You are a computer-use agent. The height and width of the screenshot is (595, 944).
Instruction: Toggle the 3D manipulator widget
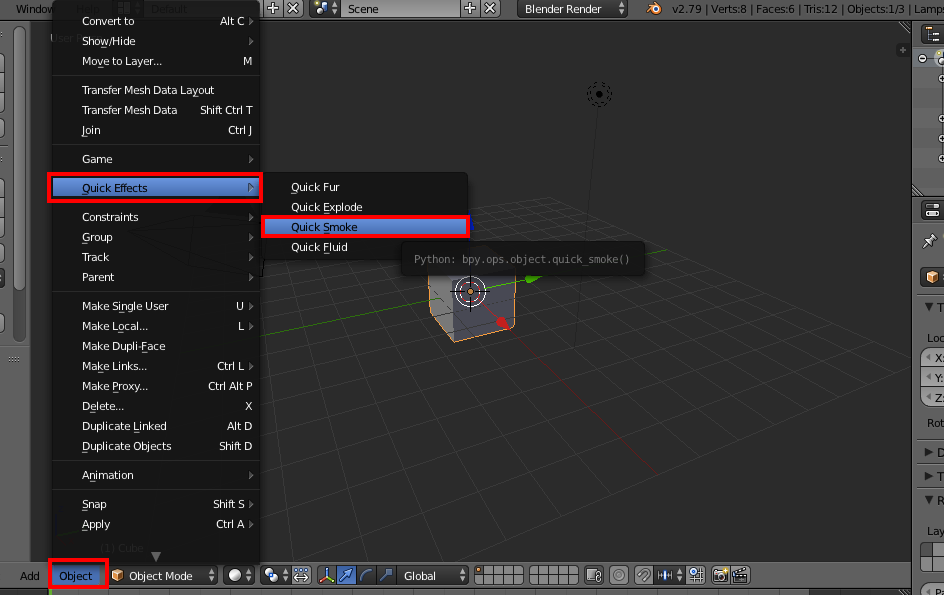pyautogui.click(x=326, y=576)
